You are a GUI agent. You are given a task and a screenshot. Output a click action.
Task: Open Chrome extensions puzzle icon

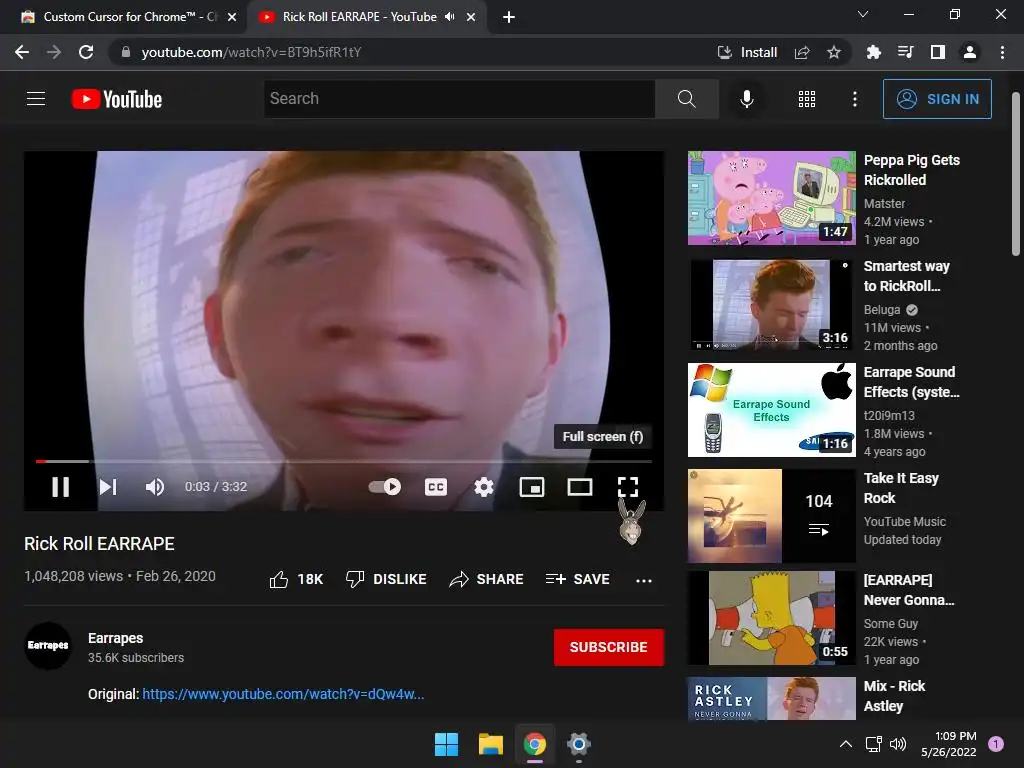[873, 52]
